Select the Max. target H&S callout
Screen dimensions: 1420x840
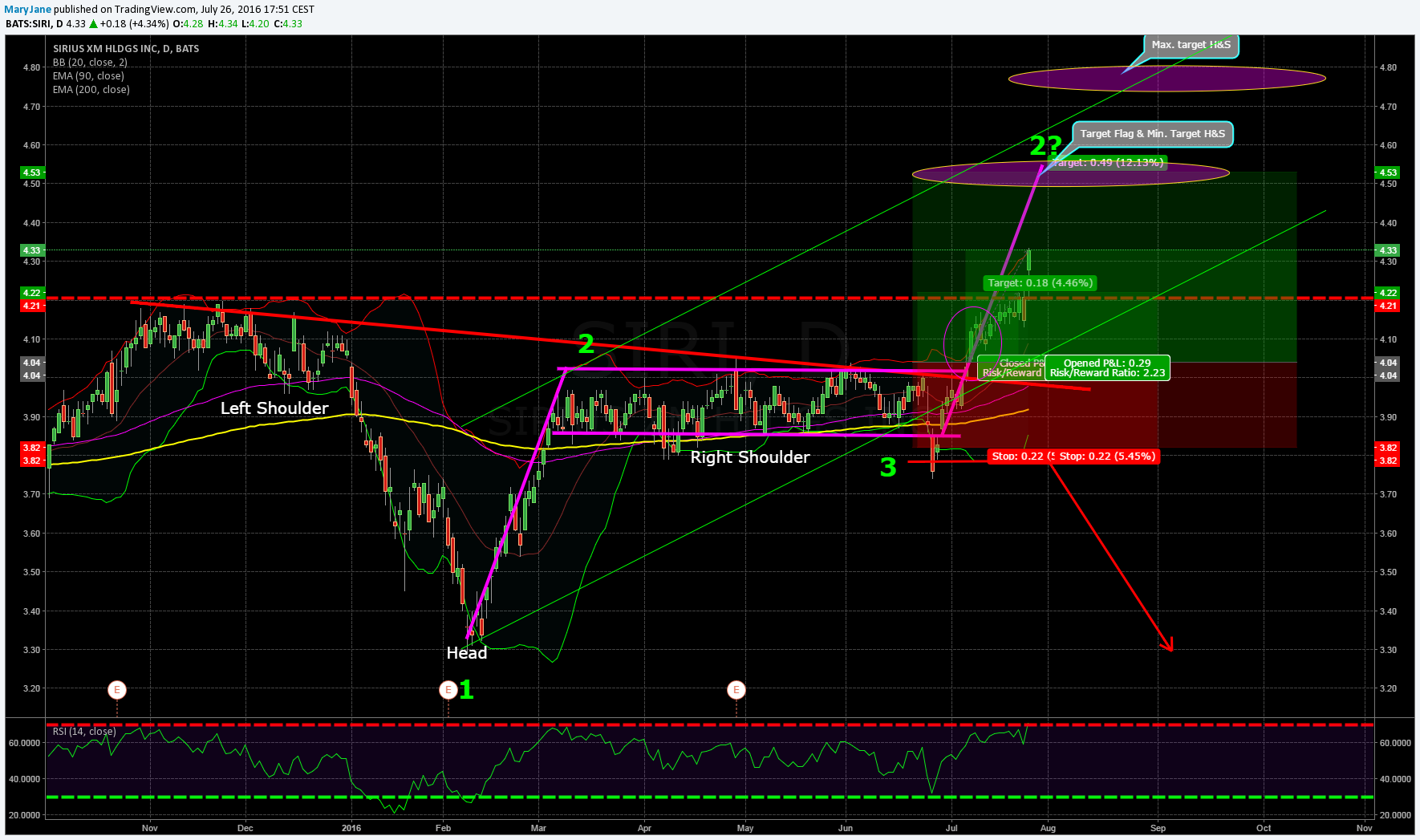1191,45
